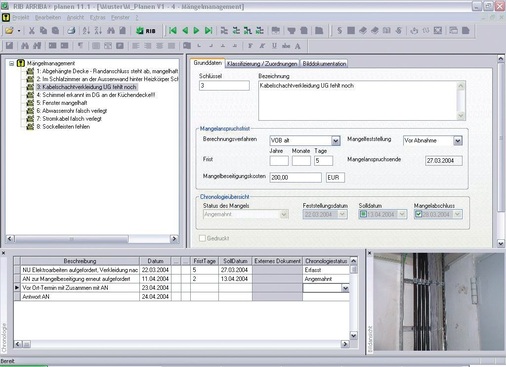
Task: Jump to the first record with the green arrow
Action: coord(173,31)
